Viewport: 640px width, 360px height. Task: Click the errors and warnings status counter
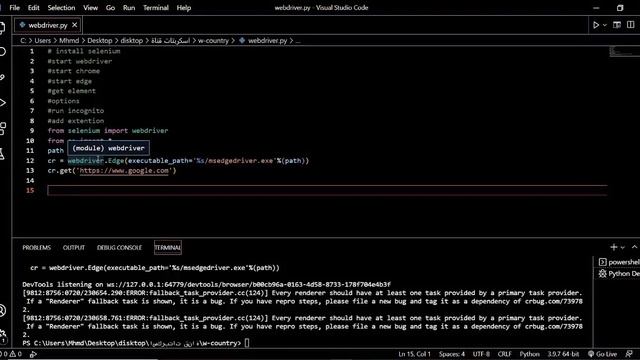(11, 354)
